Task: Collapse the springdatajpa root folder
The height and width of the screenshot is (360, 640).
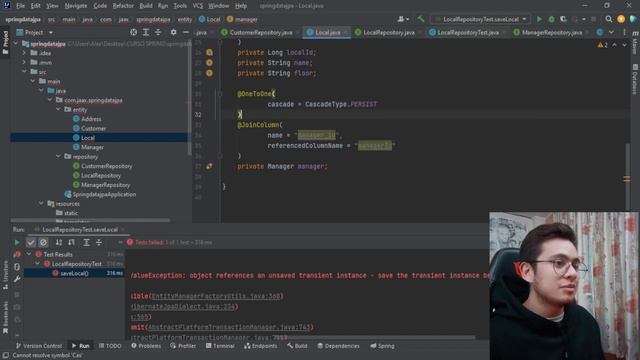Action: point(16,43)
